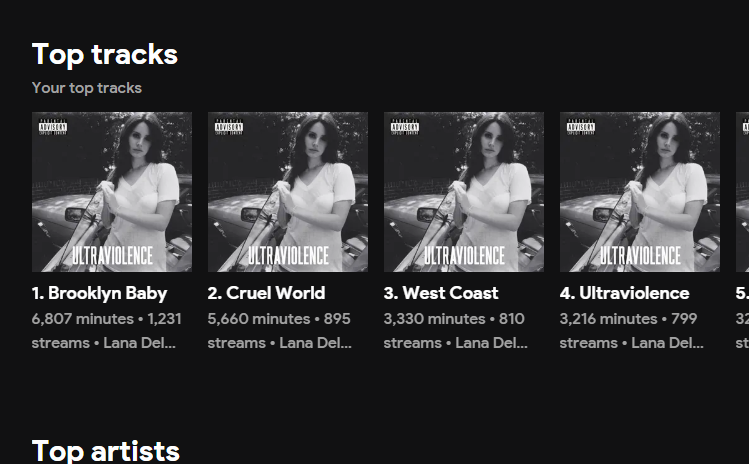This screenshot has height=464, width=749.
Task: Jump to the "Top artists" section heading
Action: point(106,450)
